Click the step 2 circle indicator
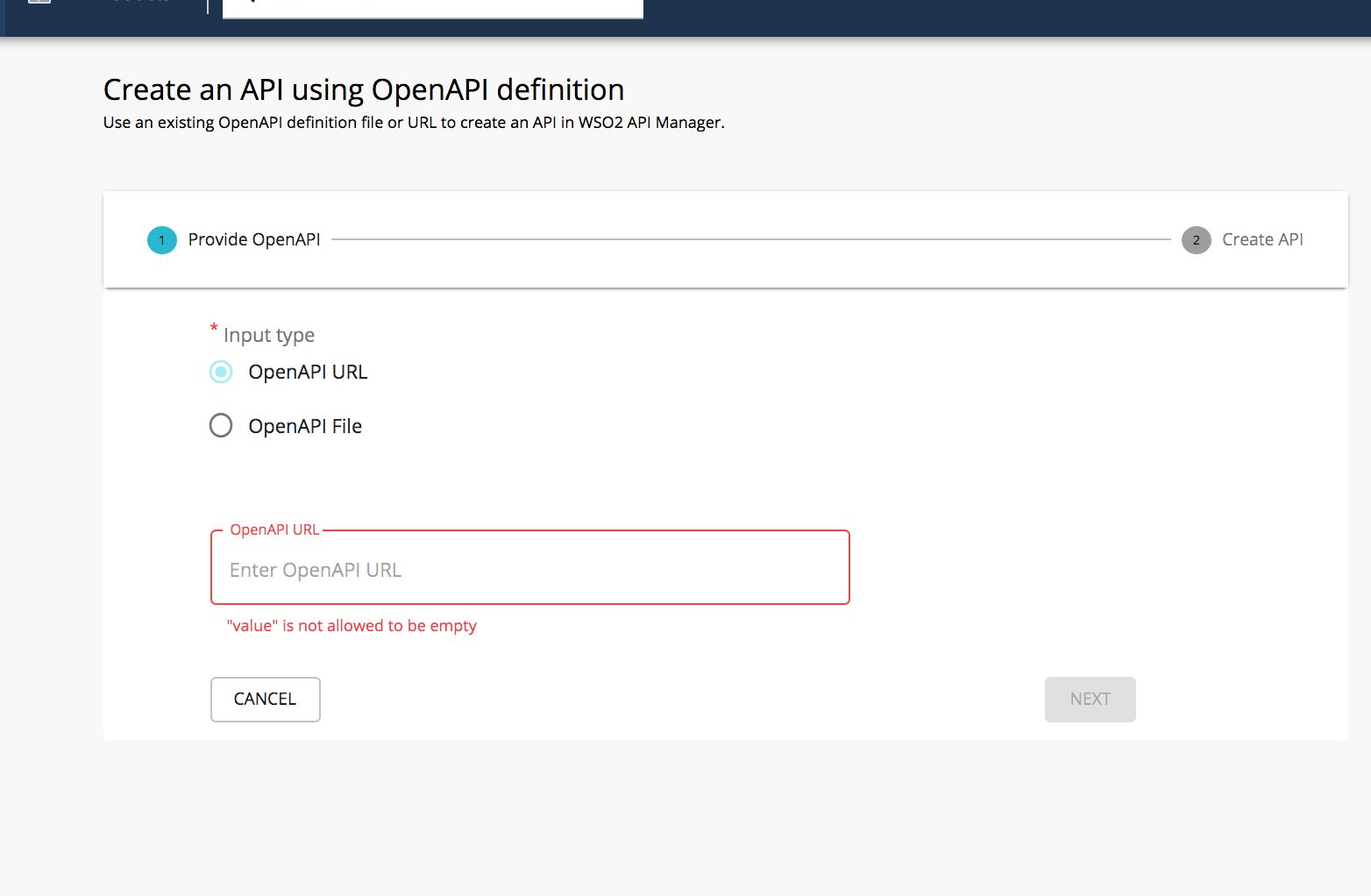This screenshot has width=1371, height=896. tap(1196, 239)
